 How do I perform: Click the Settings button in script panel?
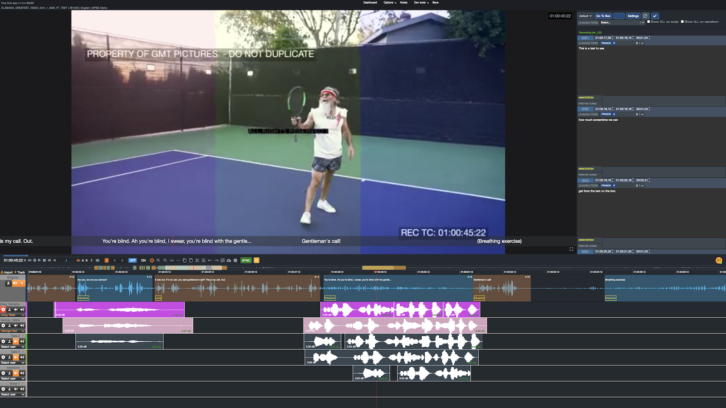633,16
